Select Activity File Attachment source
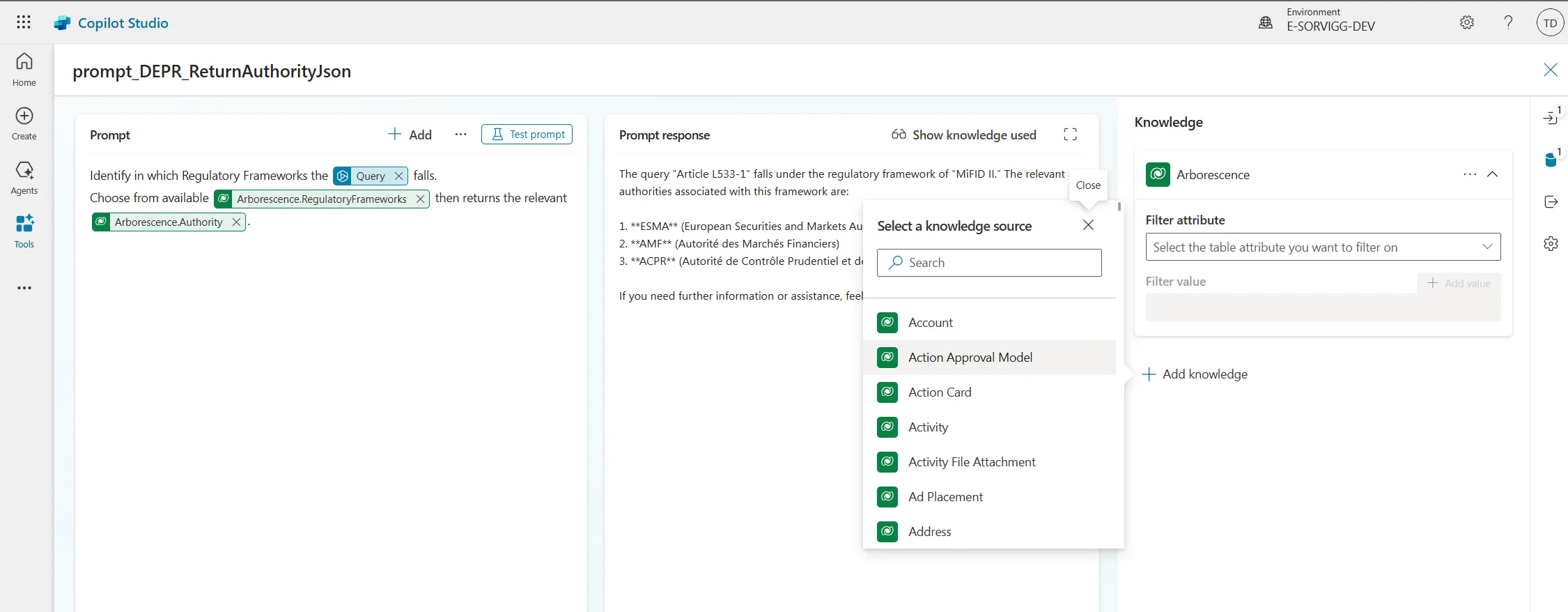Image resolution: width=1568 pixels, height=612 pixels. (x=989, y=462)
